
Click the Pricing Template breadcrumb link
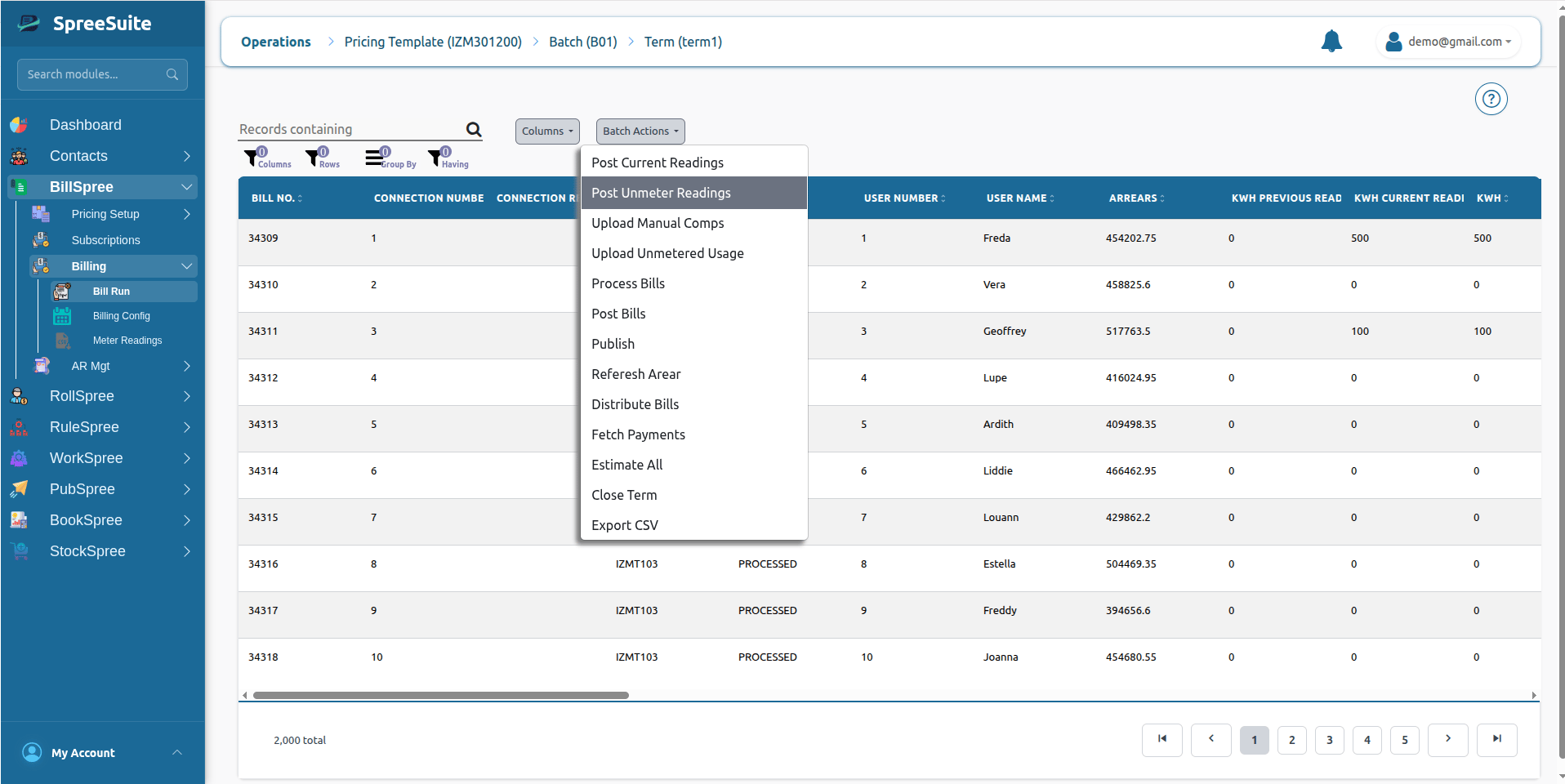pos(432,42)
